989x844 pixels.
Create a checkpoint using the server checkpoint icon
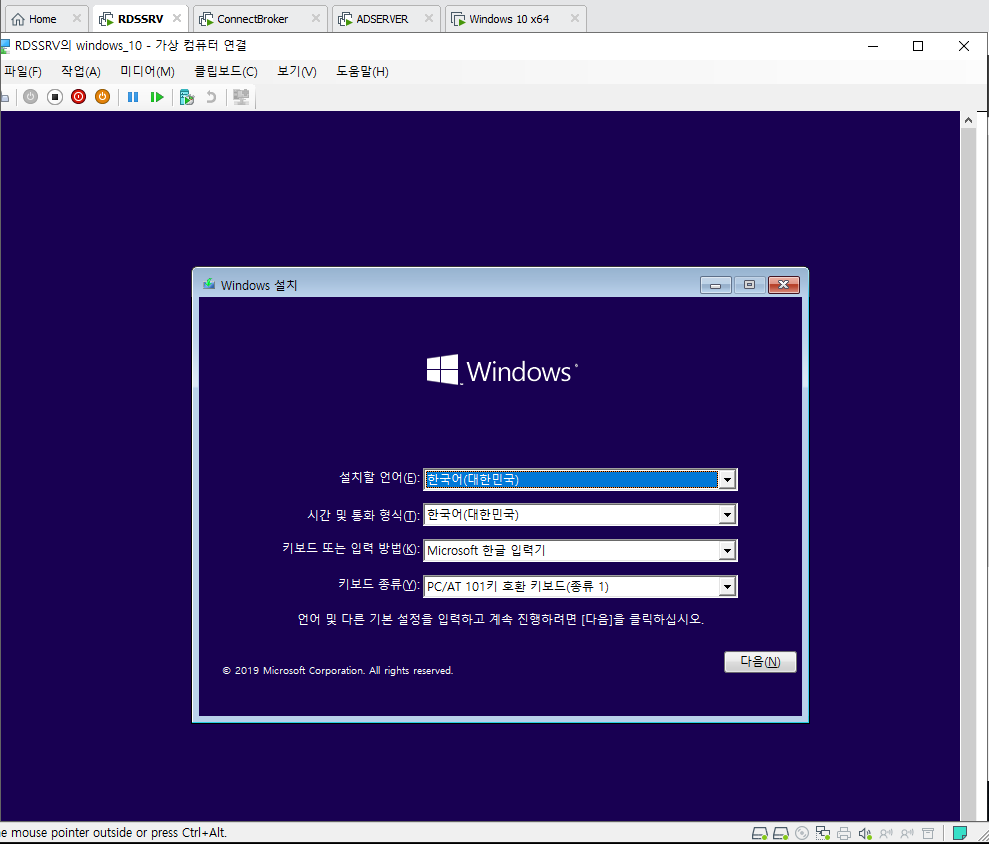(187, 97)
